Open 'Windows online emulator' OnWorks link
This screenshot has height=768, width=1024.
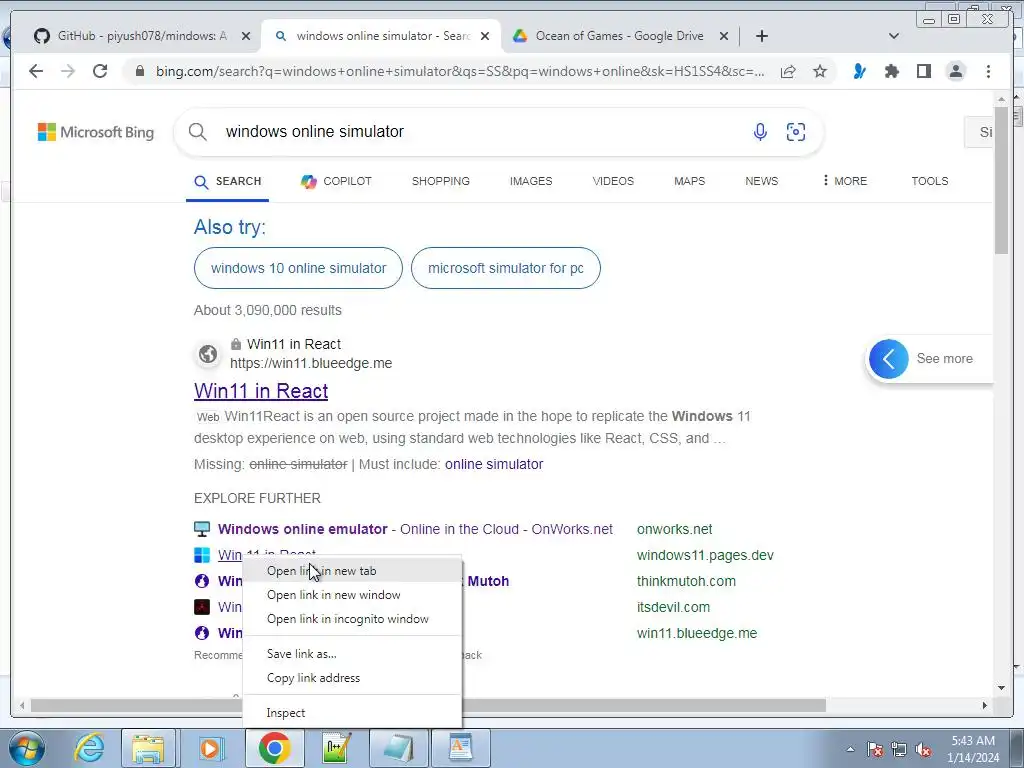(415, 529)
